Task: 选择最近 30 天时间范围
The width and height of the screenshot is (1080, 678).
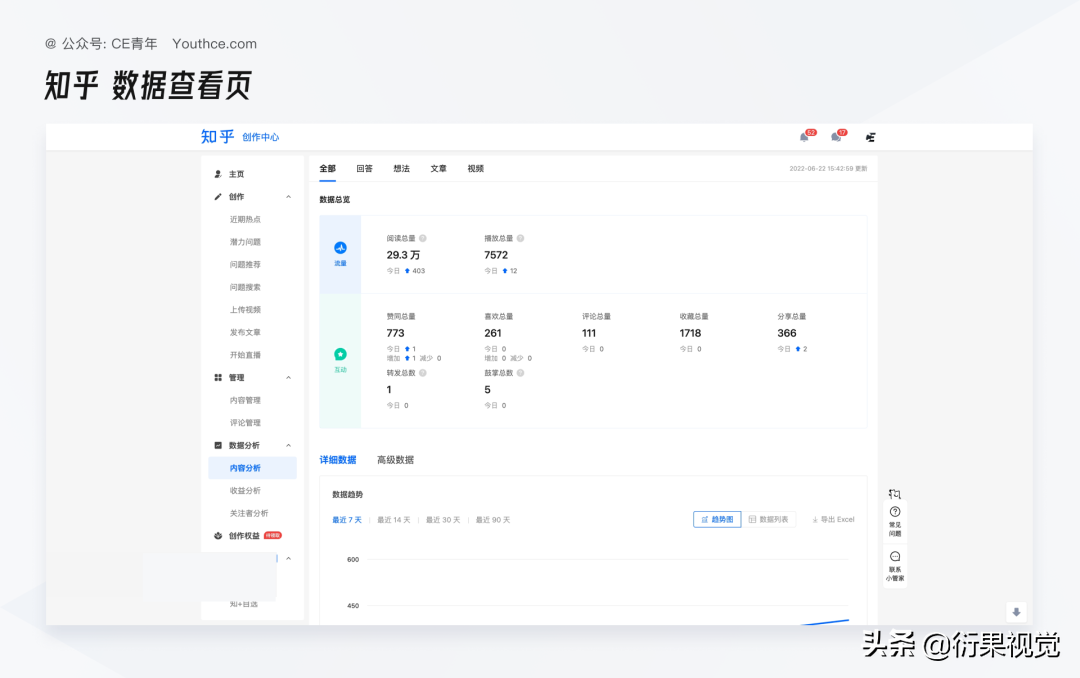Action: tap(441, 519)
